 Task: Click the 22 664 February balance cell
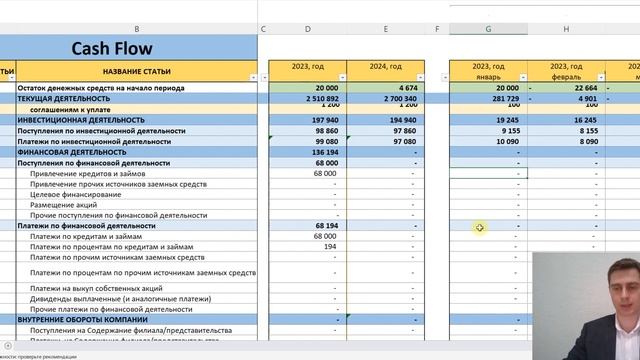(x=566, y=88)
